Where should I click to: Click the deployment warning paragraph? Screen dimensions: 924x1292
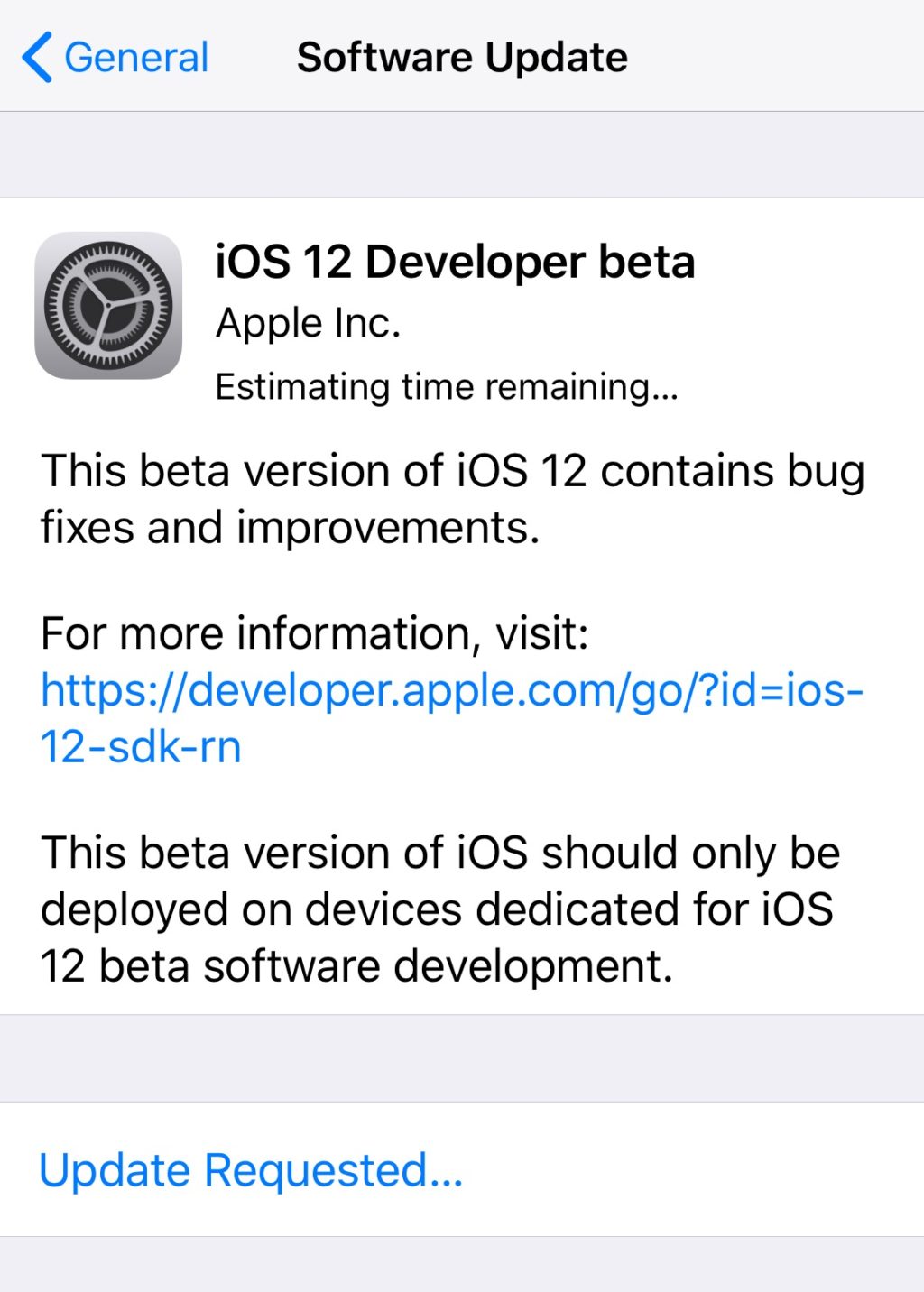(x=442, y=907)
